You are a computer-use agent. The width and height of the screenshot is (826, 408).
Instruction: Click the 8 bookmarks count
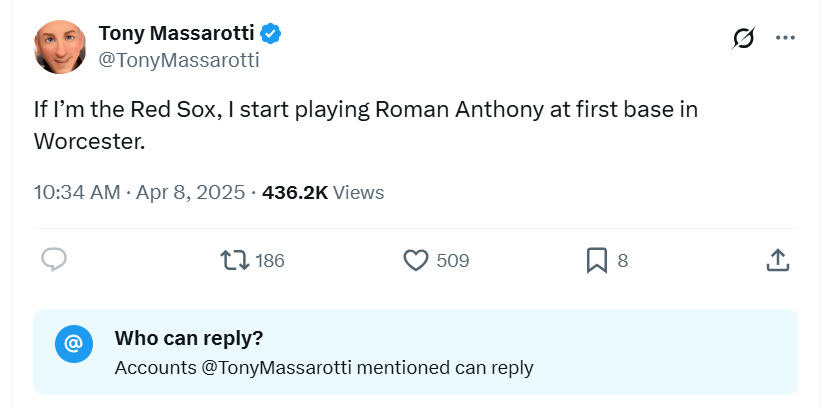click(x=622, y=261)
